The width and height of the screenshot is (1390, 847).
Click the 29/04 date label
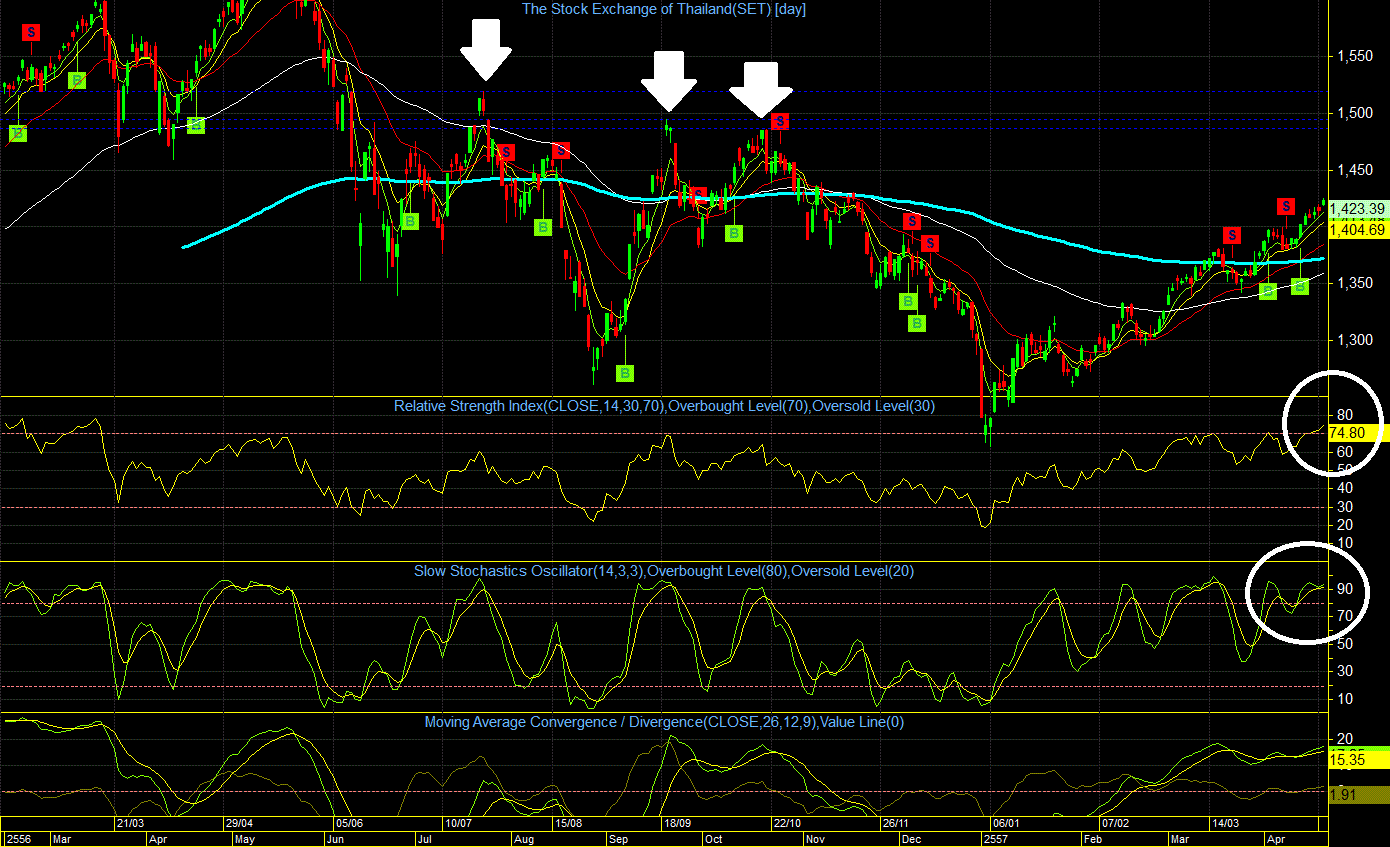click(237, 823)
